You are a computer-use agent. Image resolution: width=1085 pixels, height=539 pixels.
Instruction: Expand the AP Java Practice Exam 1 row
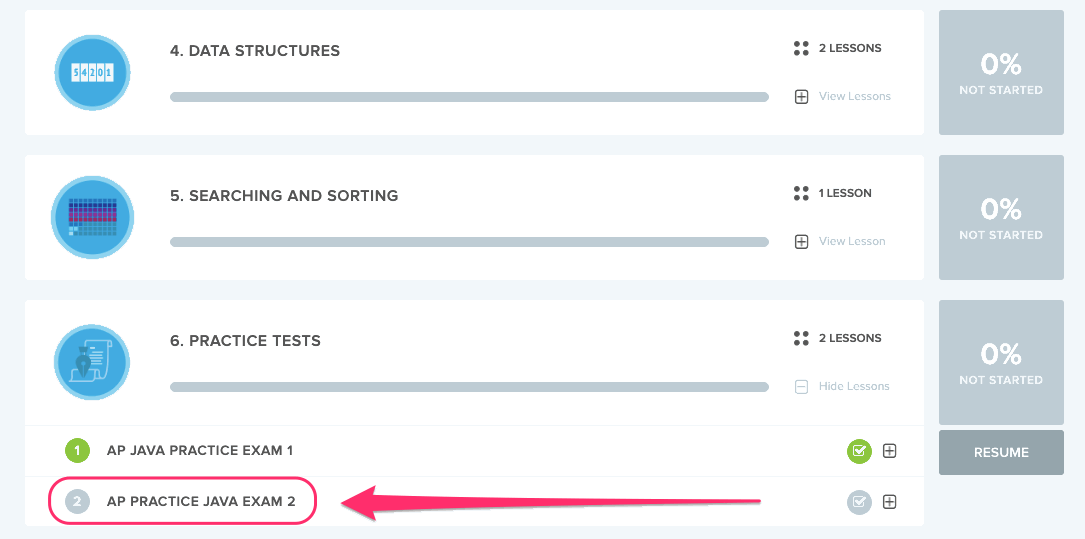pyautogui.click(x=889, y=451)
